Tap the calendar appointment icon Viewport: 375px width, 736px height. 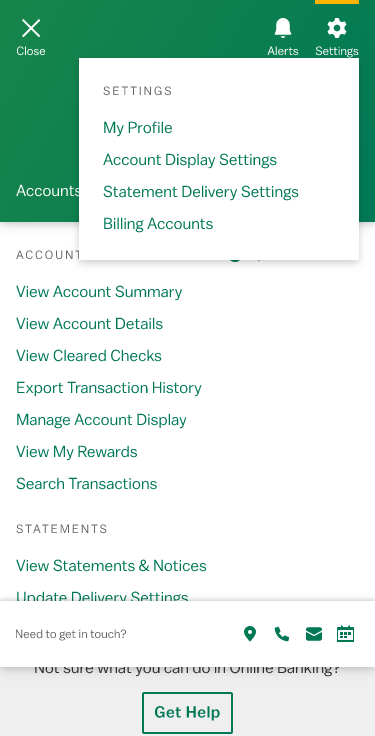(345, 634)
